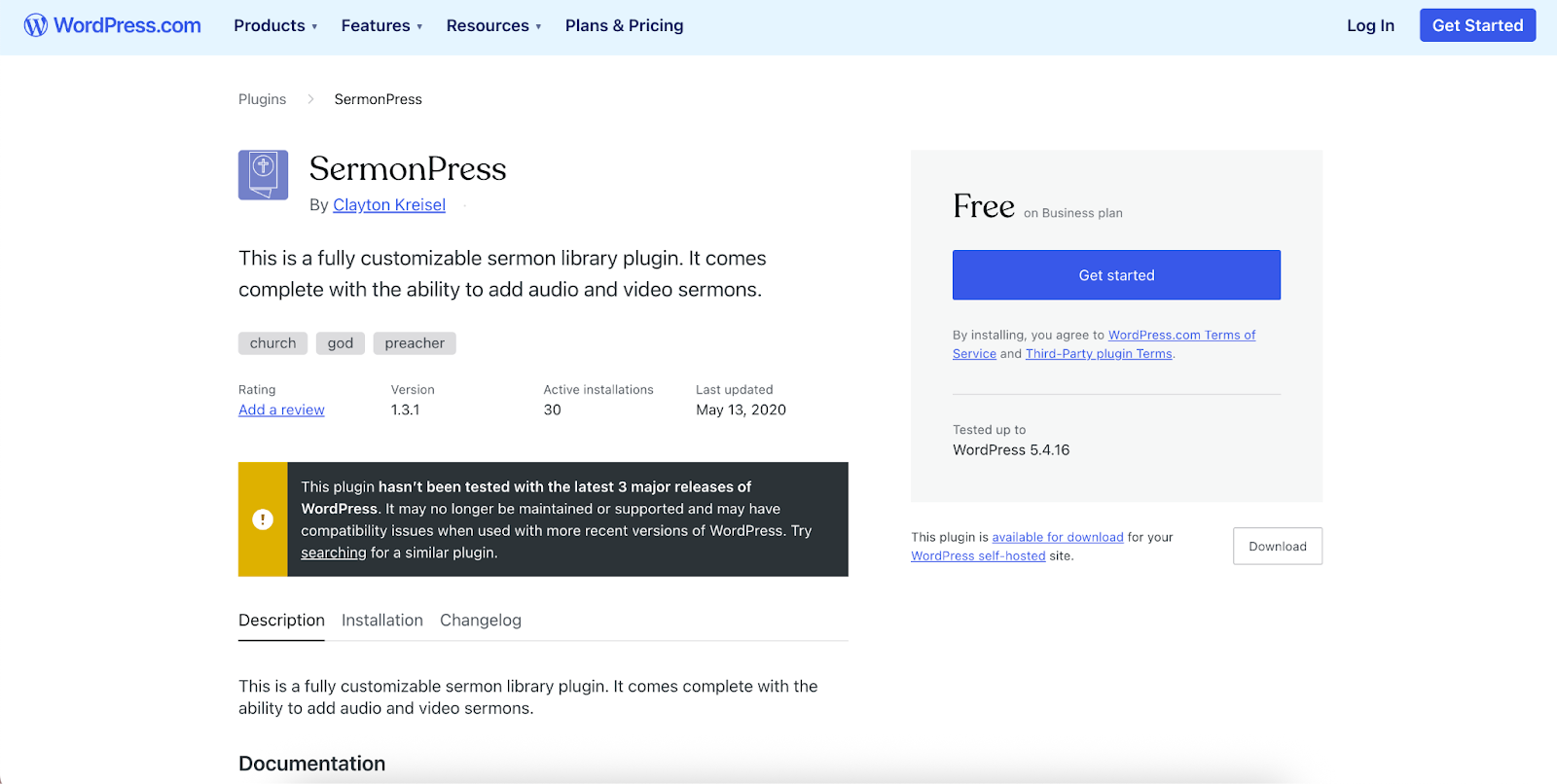The height and width of the screenshot is (784, 1557).
Task: Click the Download button
Action: point(1277,547)
